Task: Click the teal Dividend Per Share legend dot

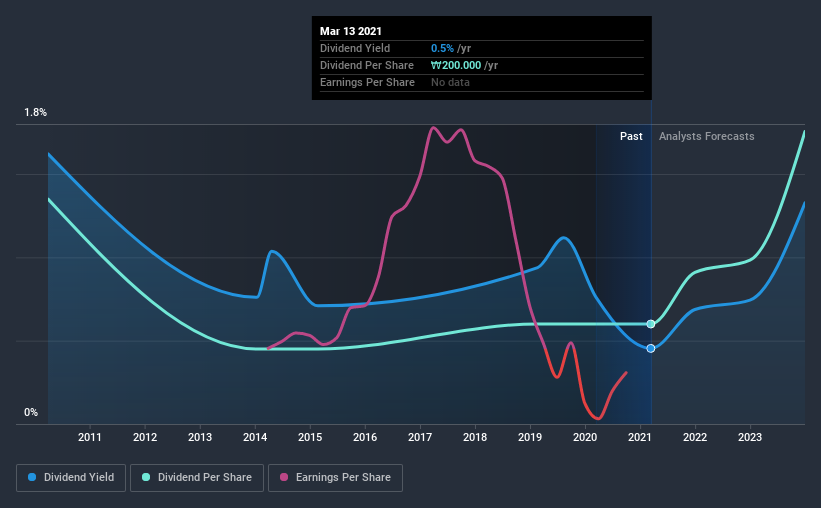Action: pyautogui.click(x=146, y=477)
